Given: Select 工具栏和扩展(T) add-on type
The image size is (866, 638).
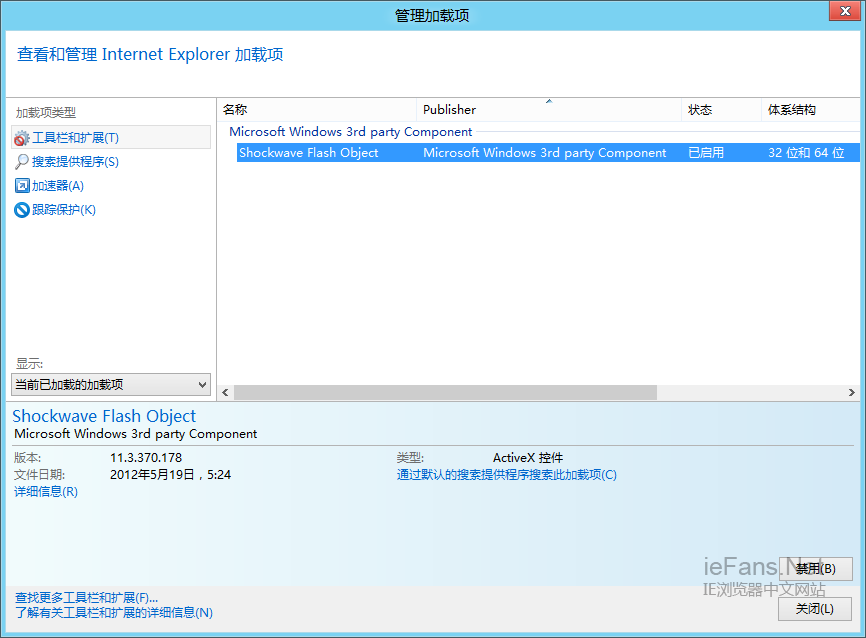Looking at the screenshot, I should coord(76,138).
